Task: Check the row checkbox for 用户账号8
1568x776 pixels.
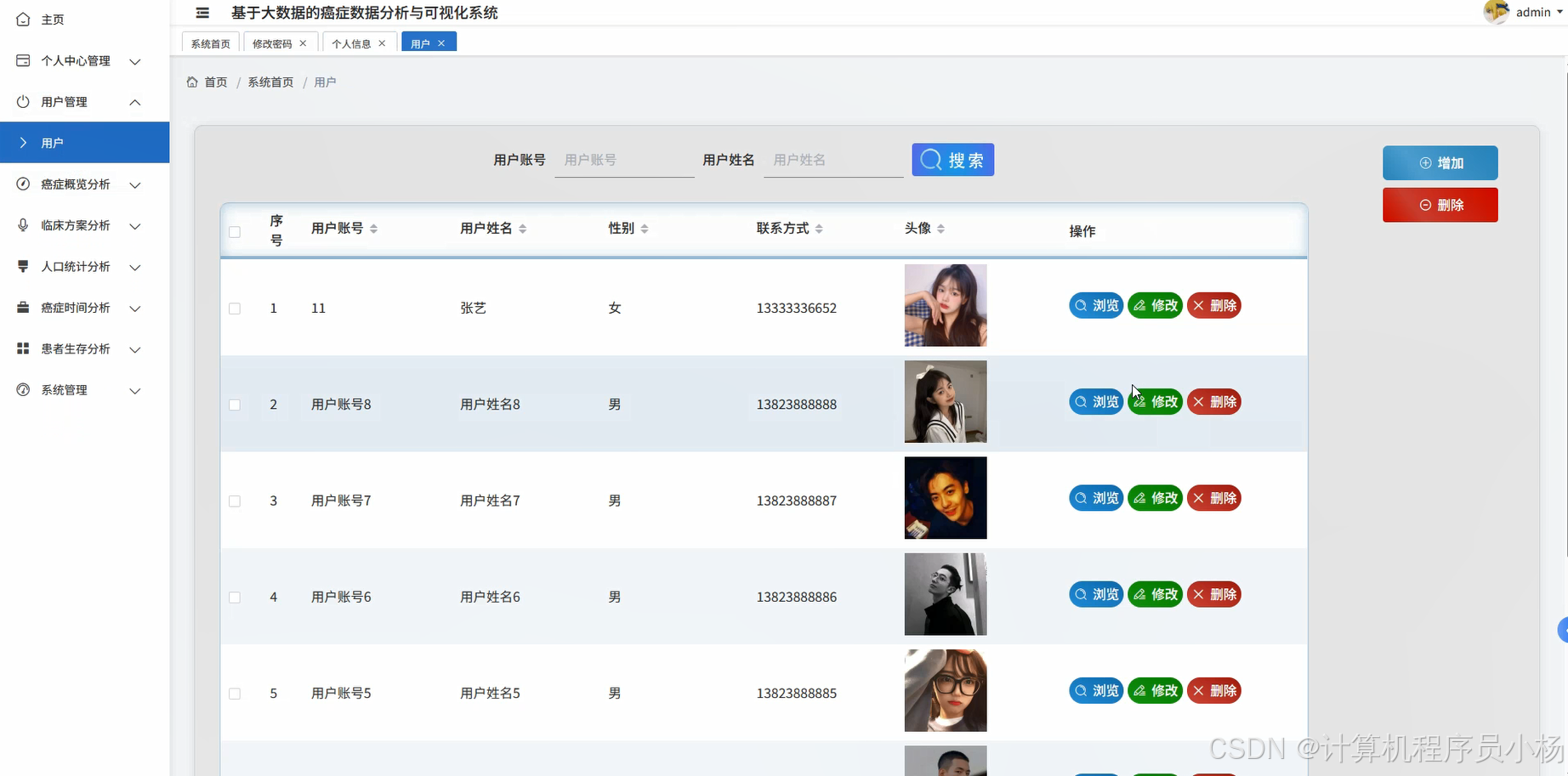Action: tap(235, 405)
